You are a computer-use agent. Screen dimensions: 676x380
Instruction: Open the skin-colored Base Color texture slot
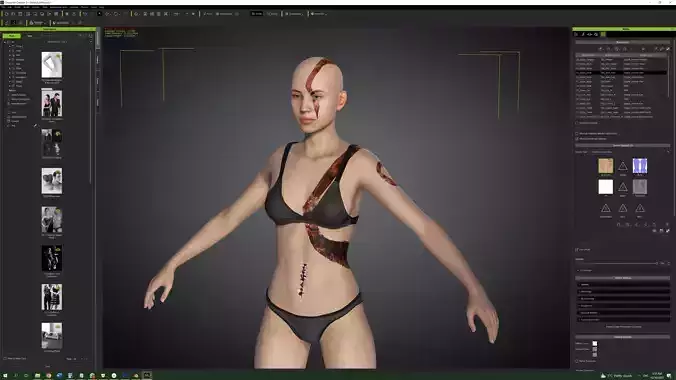[x=606, y=166]
